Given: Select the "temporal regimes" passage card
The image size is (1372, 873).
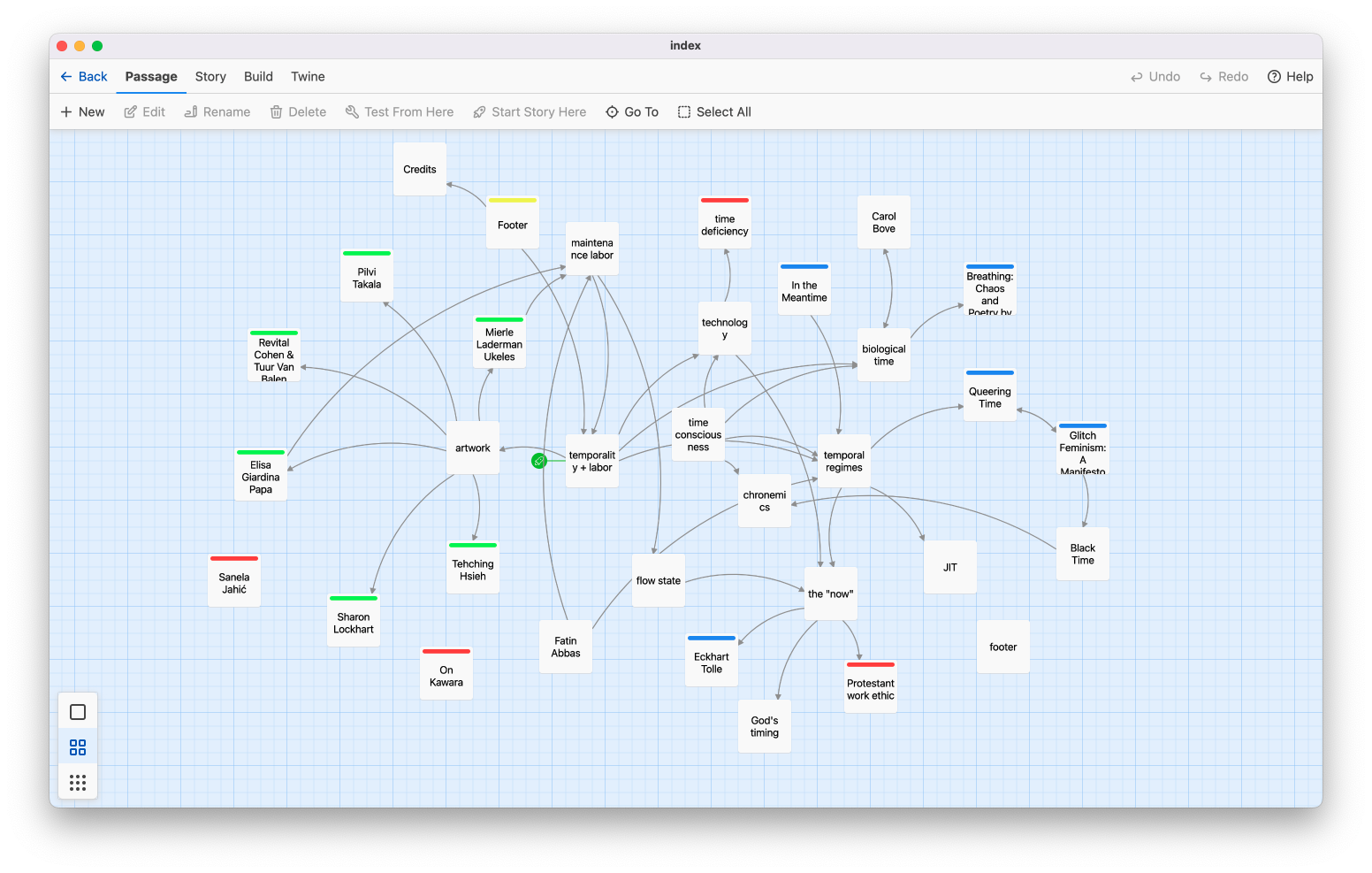Looking at the screenshot, I should pos(844,462).
